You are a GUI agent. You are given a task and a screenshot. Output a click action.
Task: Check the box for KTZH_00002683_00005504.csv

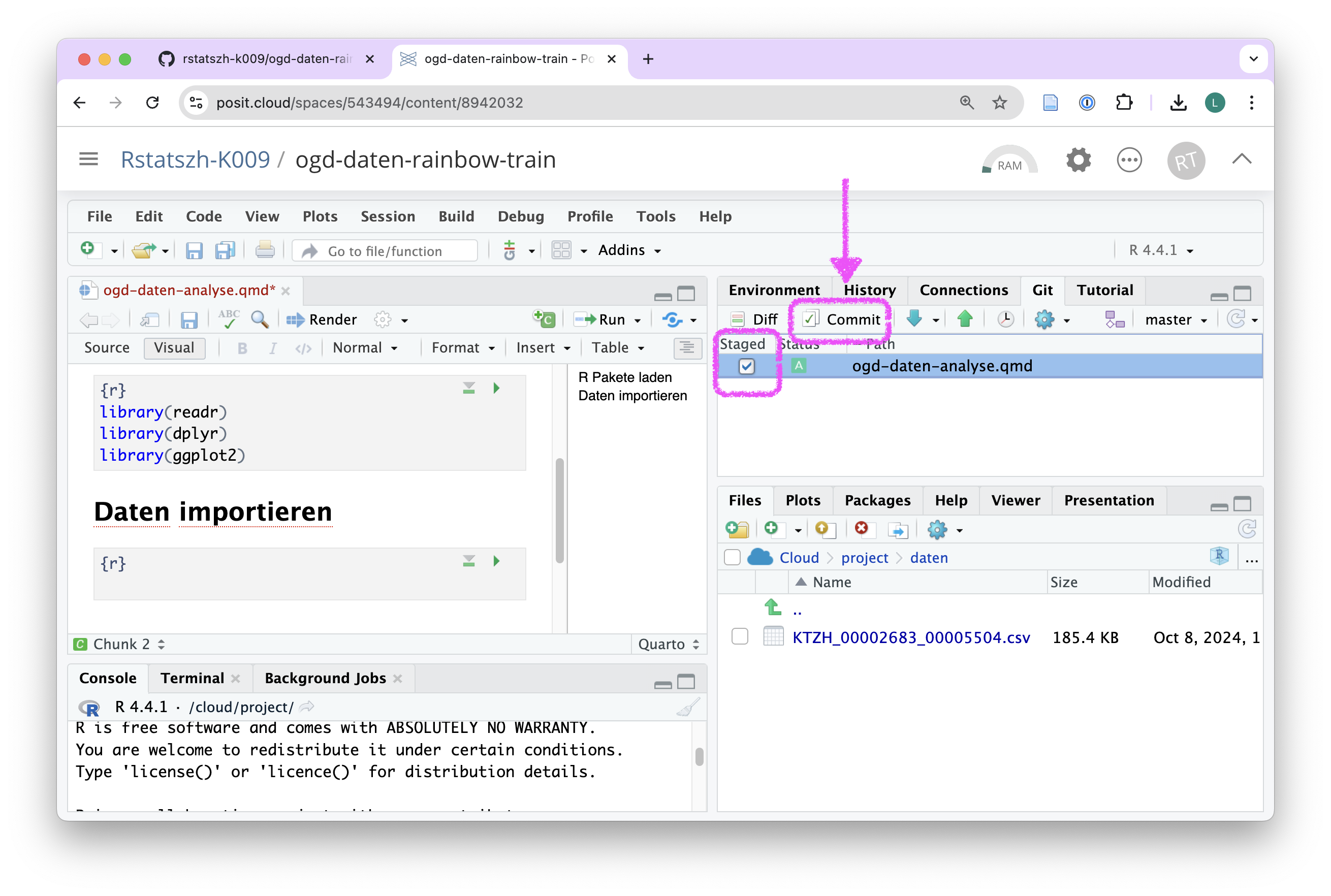pyautogui.click(x=740, y=636)
